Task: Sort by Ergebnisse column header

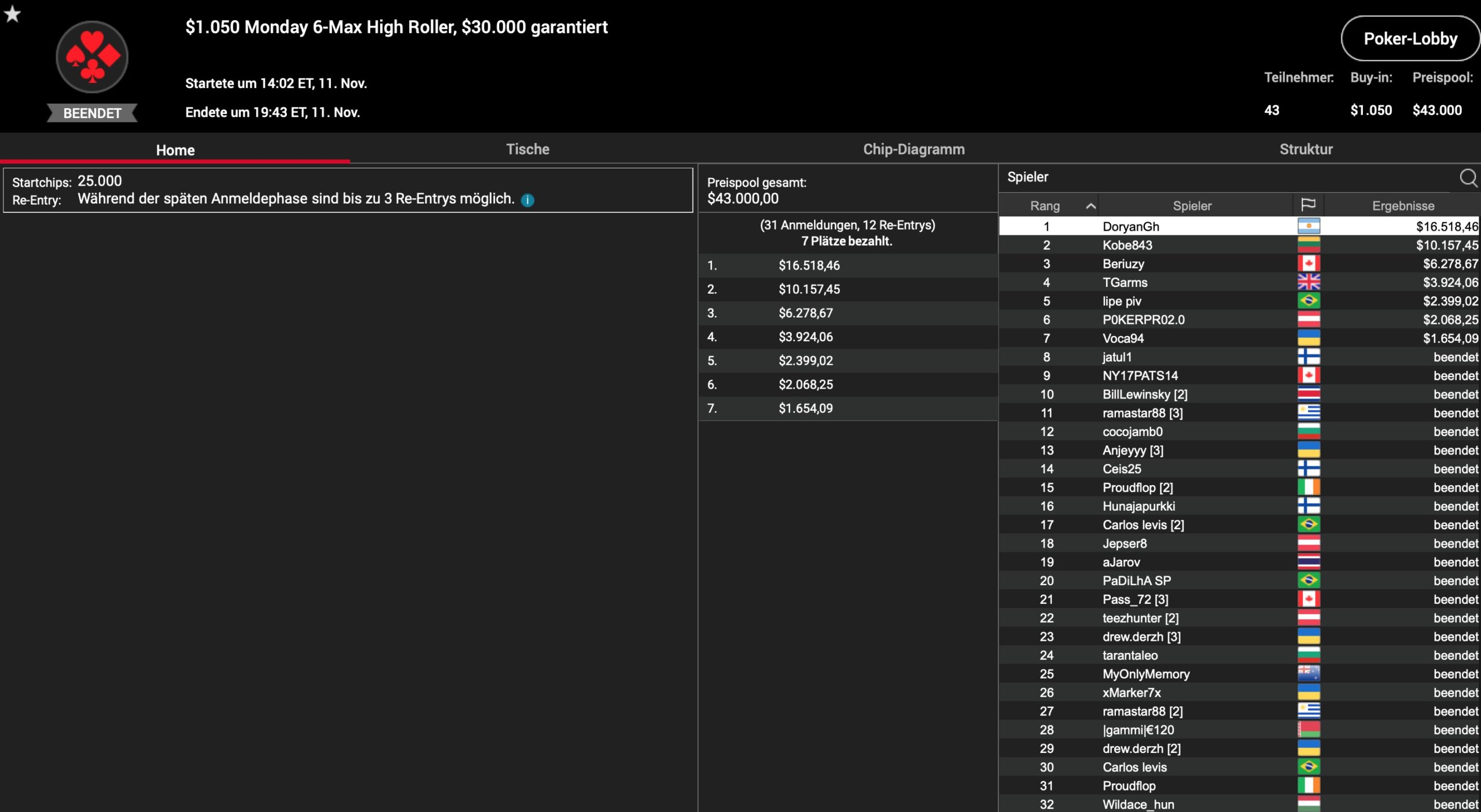Action: tap(1402, 206)
